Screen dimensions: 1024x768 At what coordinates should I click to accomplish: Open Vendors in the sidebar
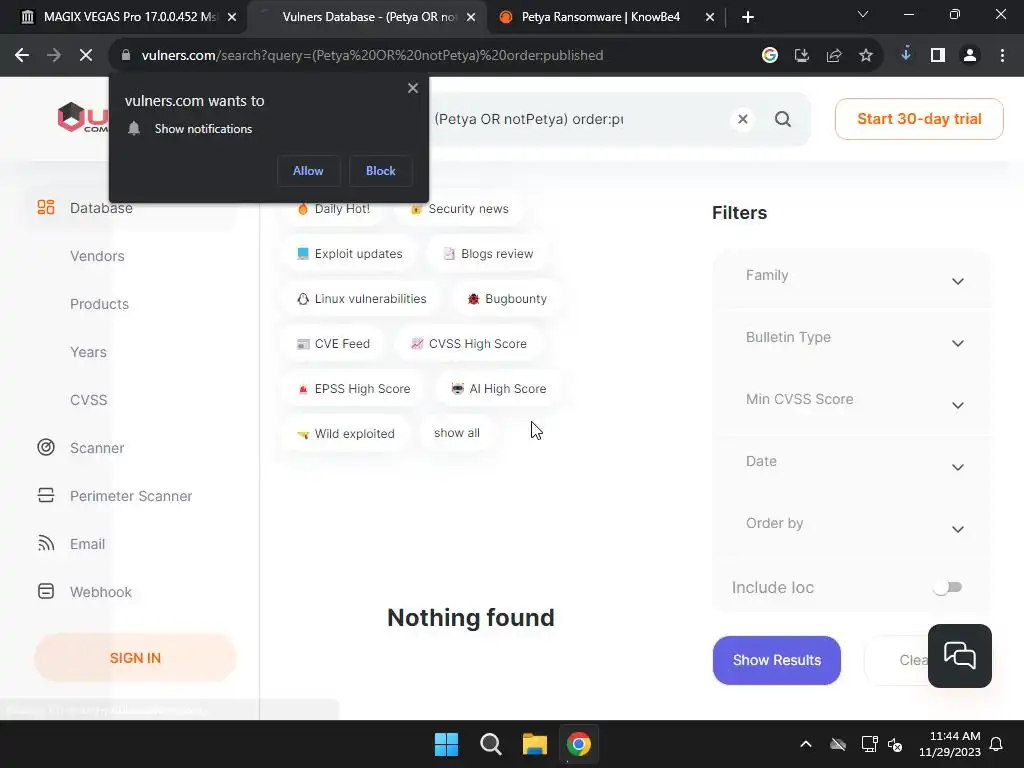tap(97, 256)
